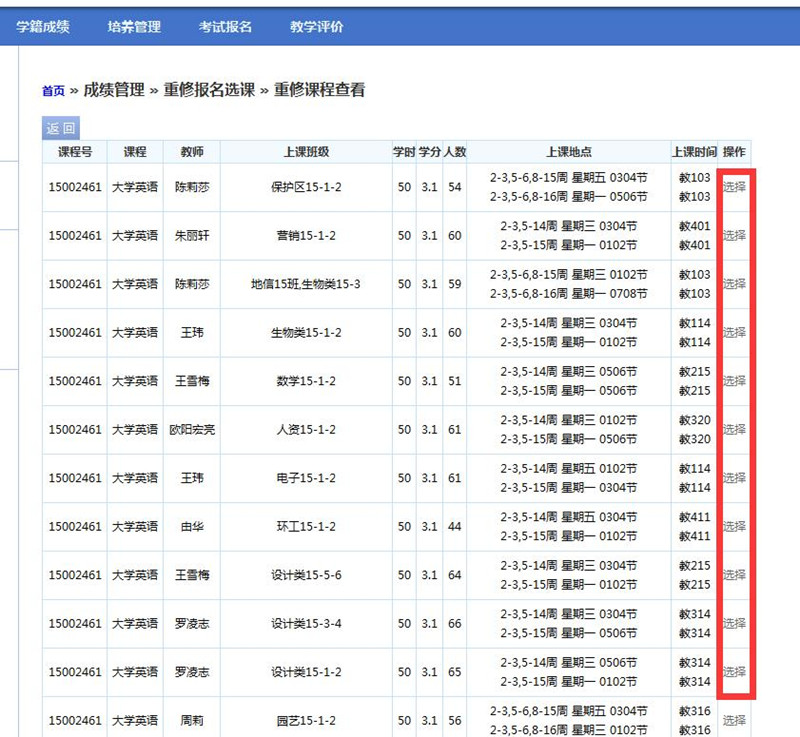Click 选择 for class 营销15-1-2
The image size is (800, 737).
pyautogui.click(x=734, y=236)
